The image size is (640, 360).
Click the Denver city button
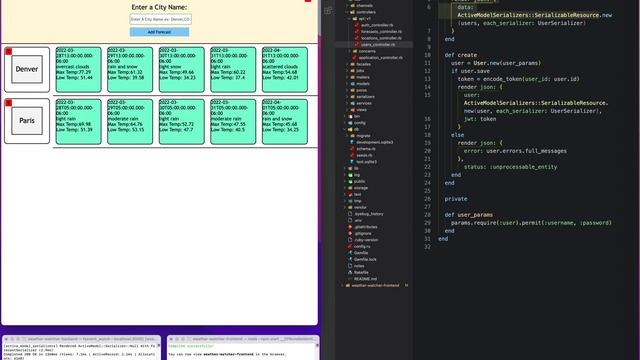(x=27, y=69)
